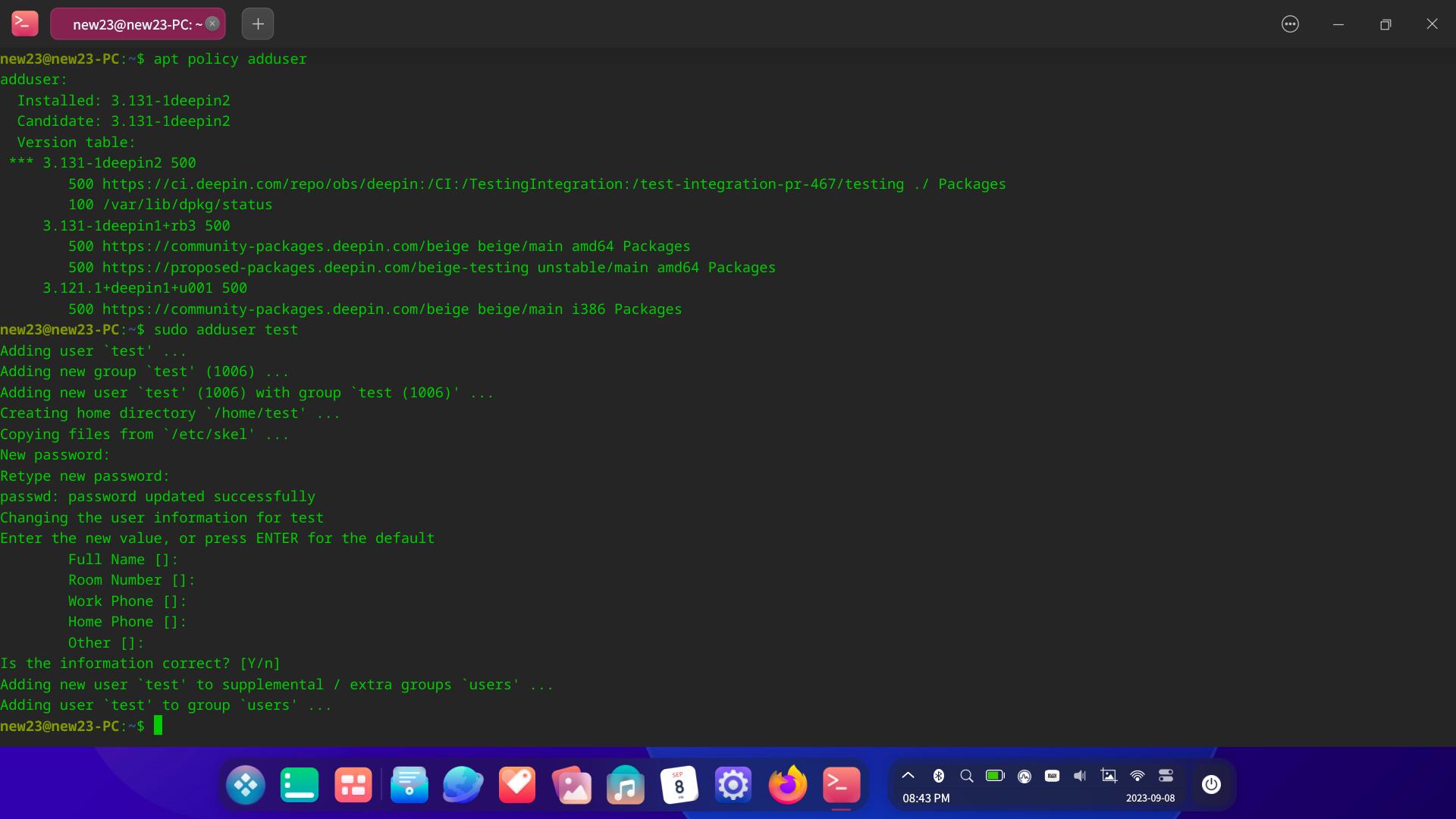Mute the system volume from the tray
Image resolution: width=1456 pixels, height=819 pixels.
point(1080,775)
